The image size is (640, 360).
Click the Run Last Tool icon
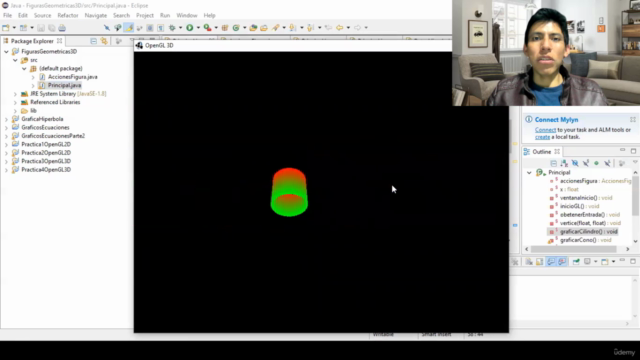tap(208, 28)
